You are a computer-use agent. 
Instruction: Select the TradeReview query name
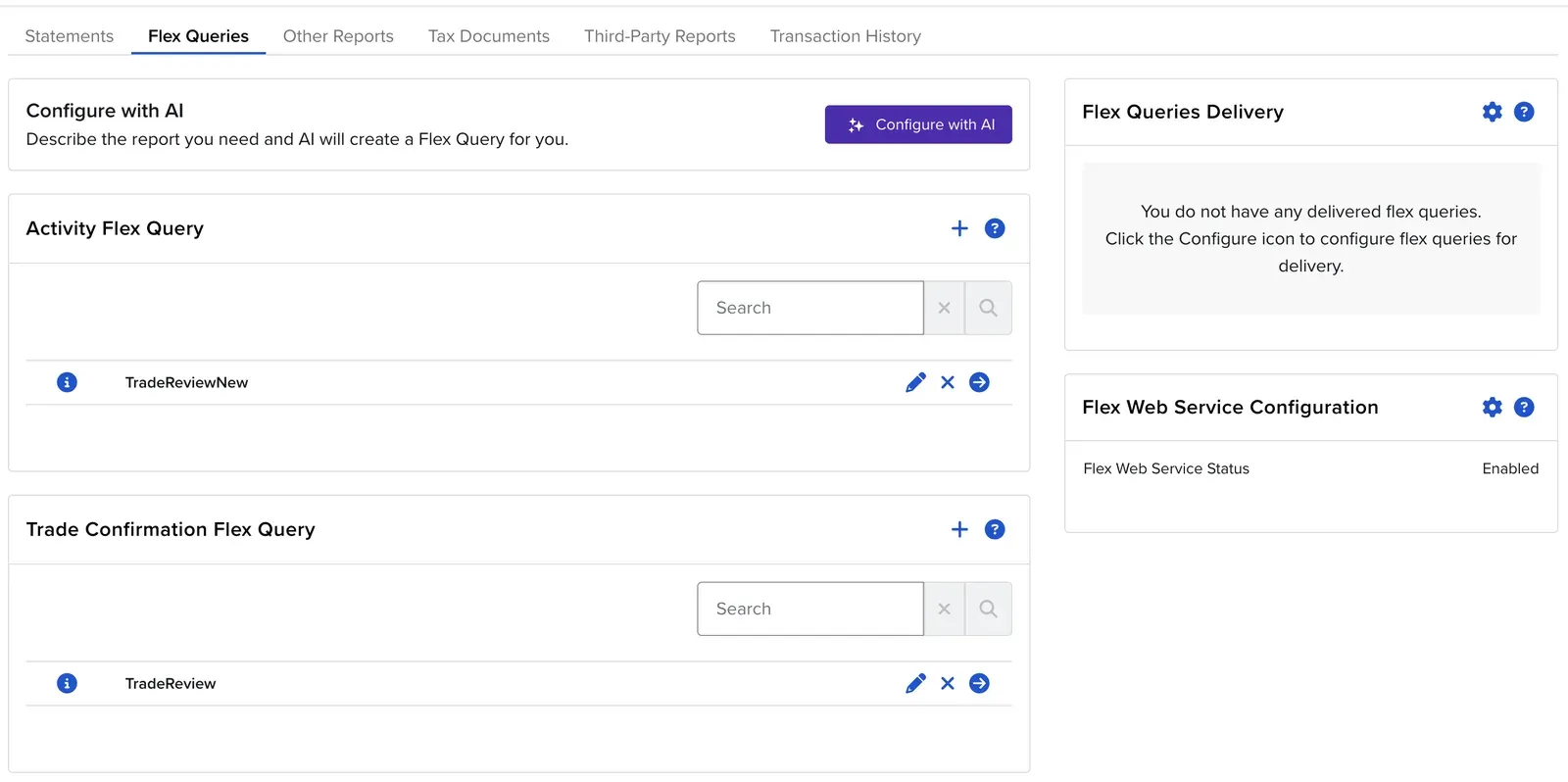171,683
